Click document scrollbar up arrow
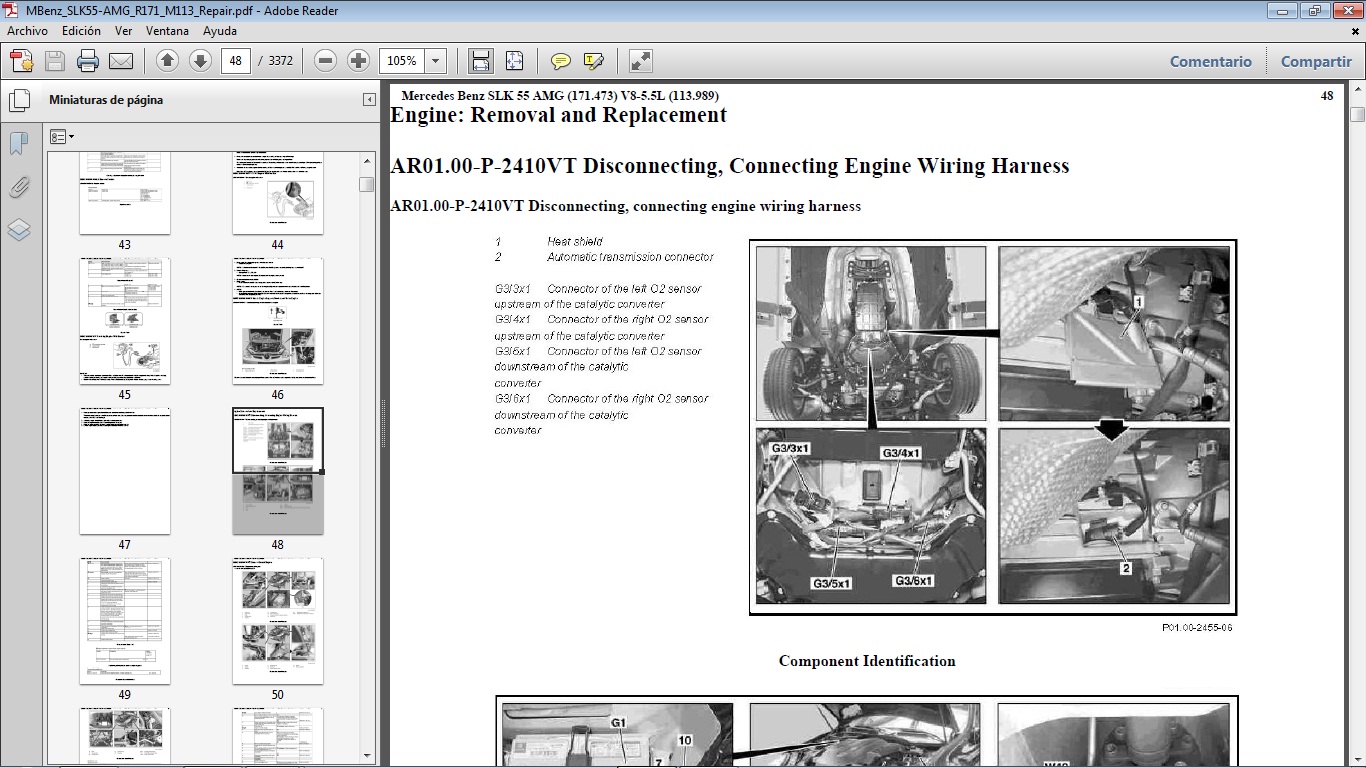 1357,90
